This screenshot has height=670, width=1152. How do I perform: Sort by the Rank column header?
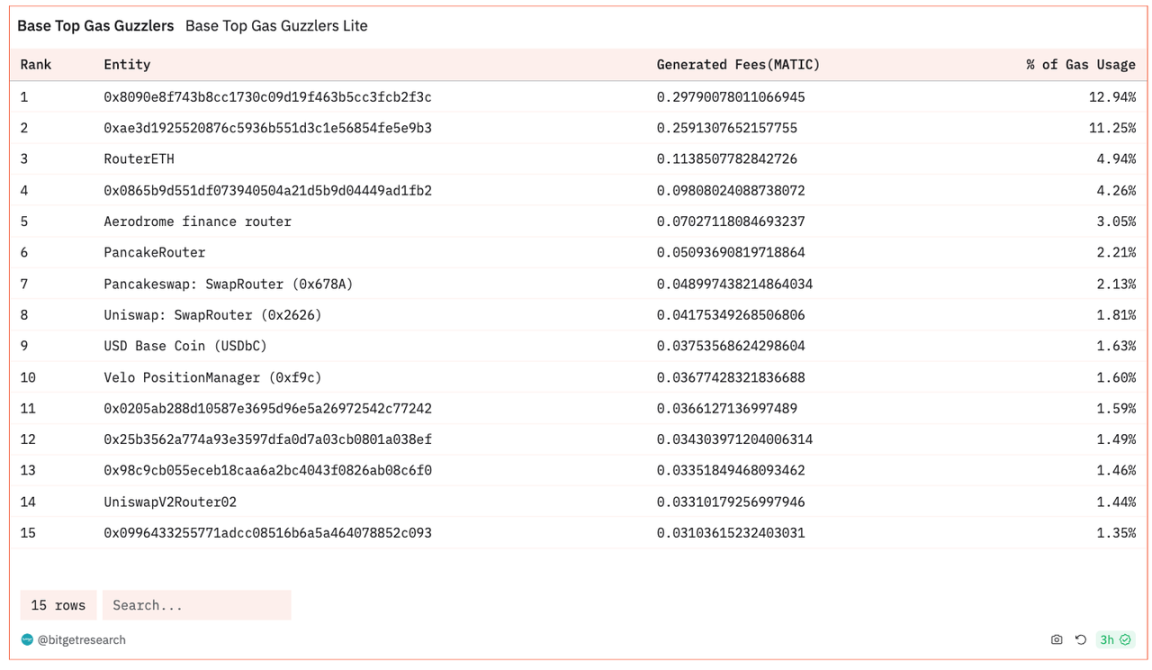pyautogui.click(x=36, y=65)
